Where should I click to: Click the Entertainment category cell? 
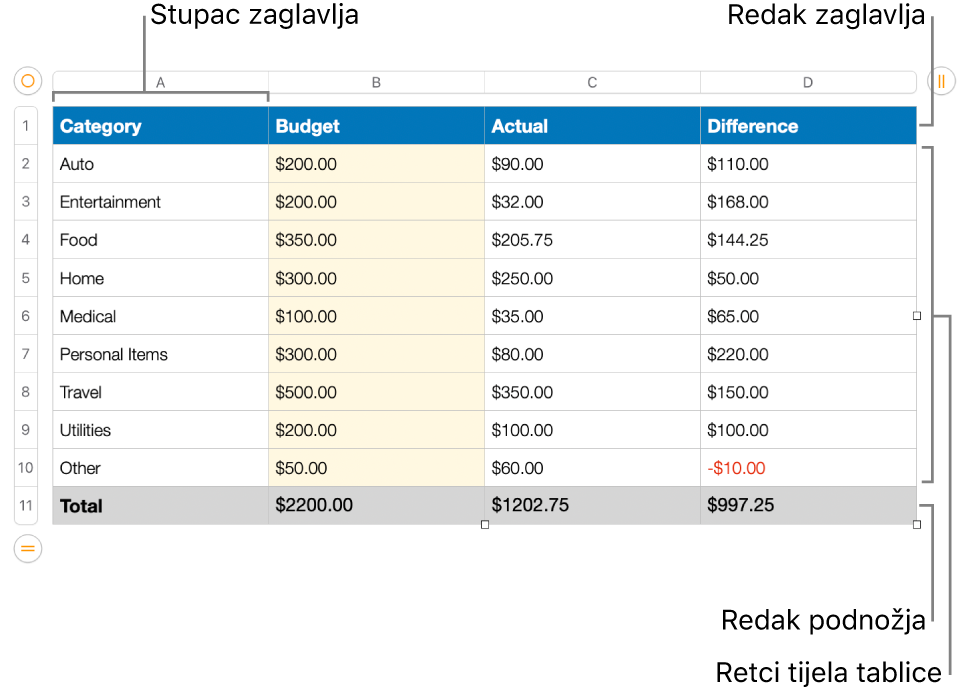point(160,201)
